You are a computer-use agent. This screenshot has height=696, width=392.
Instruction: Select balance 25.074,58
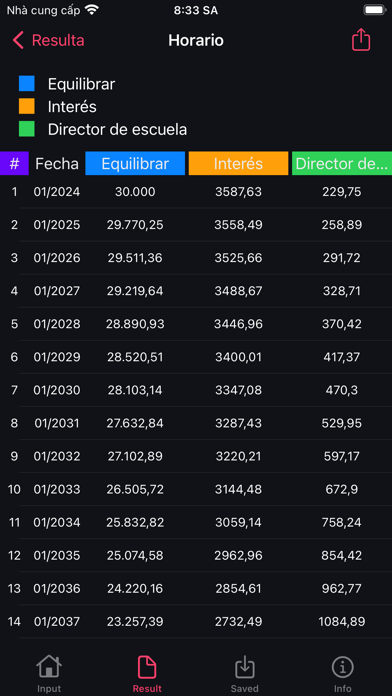coord(135,555)
